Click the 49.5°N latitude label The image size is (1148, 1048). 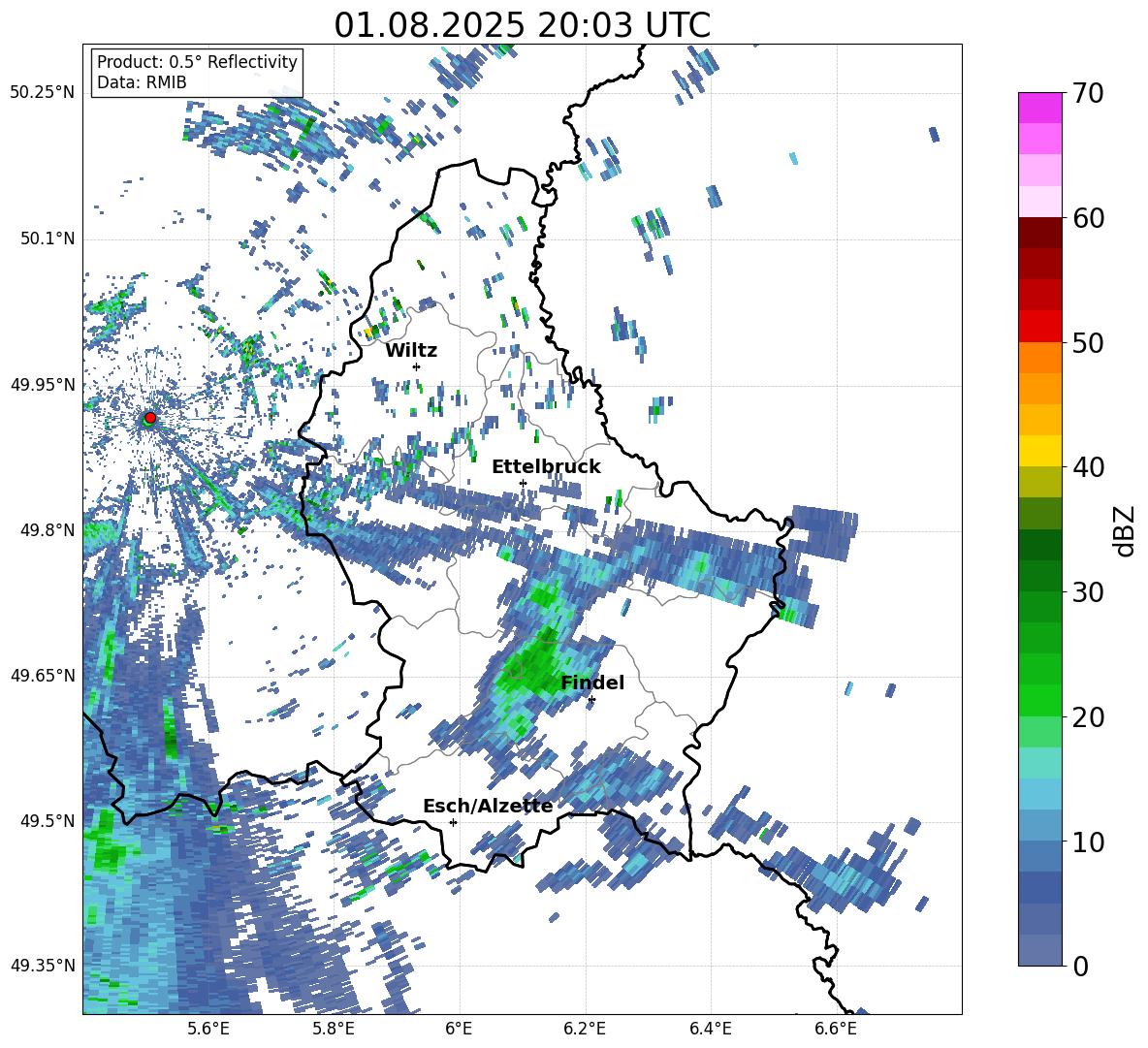click(x=48, y=821)
